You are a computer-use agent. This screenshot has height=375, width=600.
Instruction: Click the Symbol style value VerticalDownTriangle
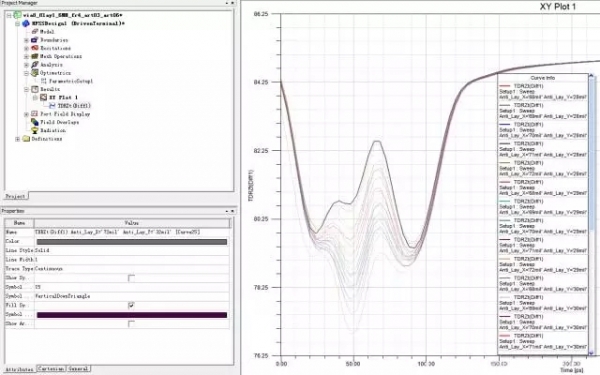coord(62,296)
